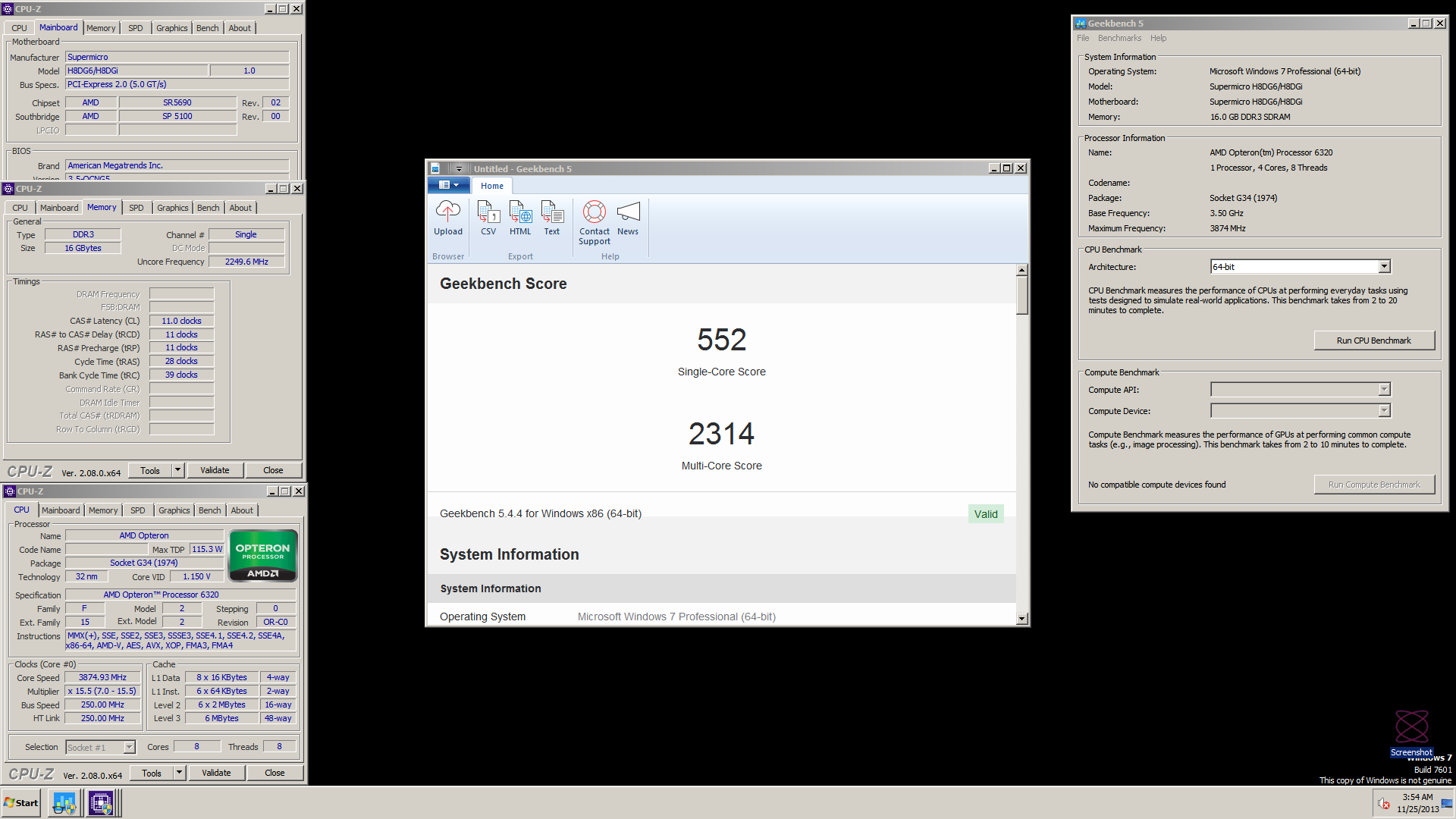Viewport: 1456px width, 819px height.
Task: Open Contact Support in Geekbench ribbon
Action: coord(595,223)
